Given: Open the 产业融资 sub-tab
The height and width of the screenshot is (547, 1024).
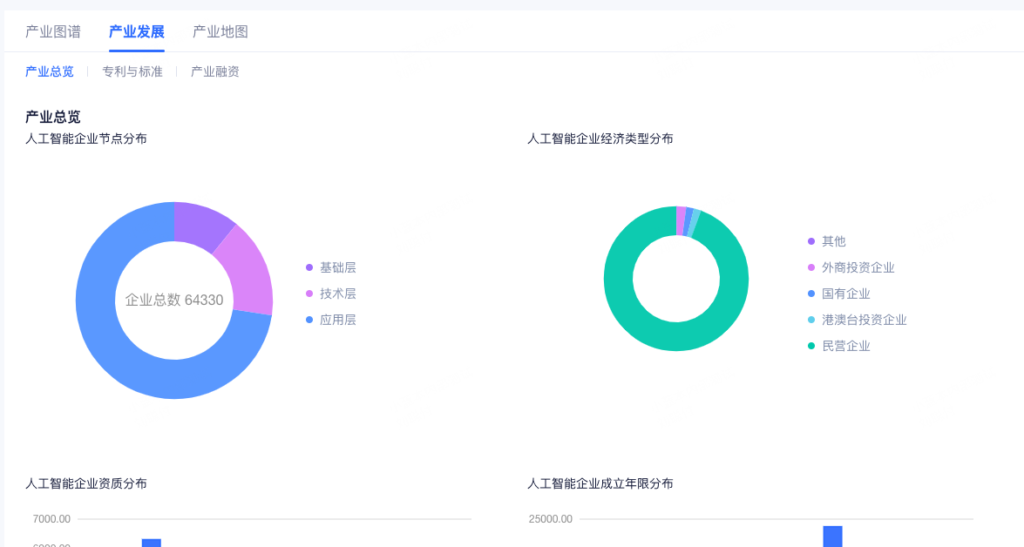Looking at the screenshot, I should [x=215, y=72].
